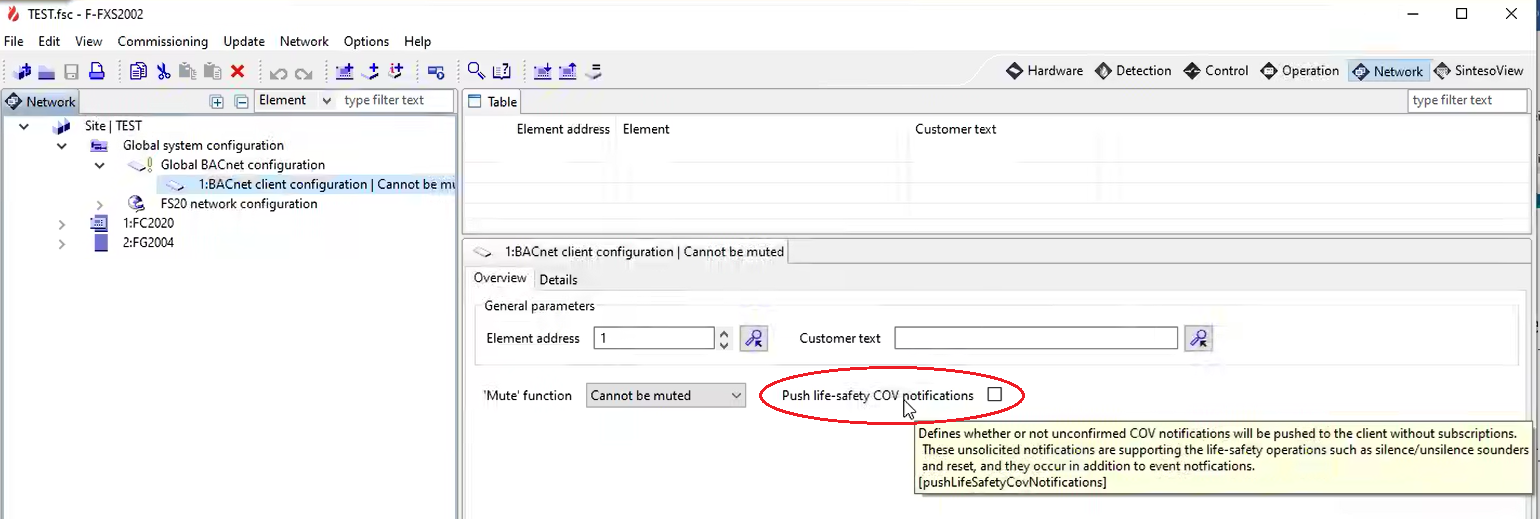This screenshot has width=1540, height=519.
Task: Click the Element address input field
Action: (654, 338)
